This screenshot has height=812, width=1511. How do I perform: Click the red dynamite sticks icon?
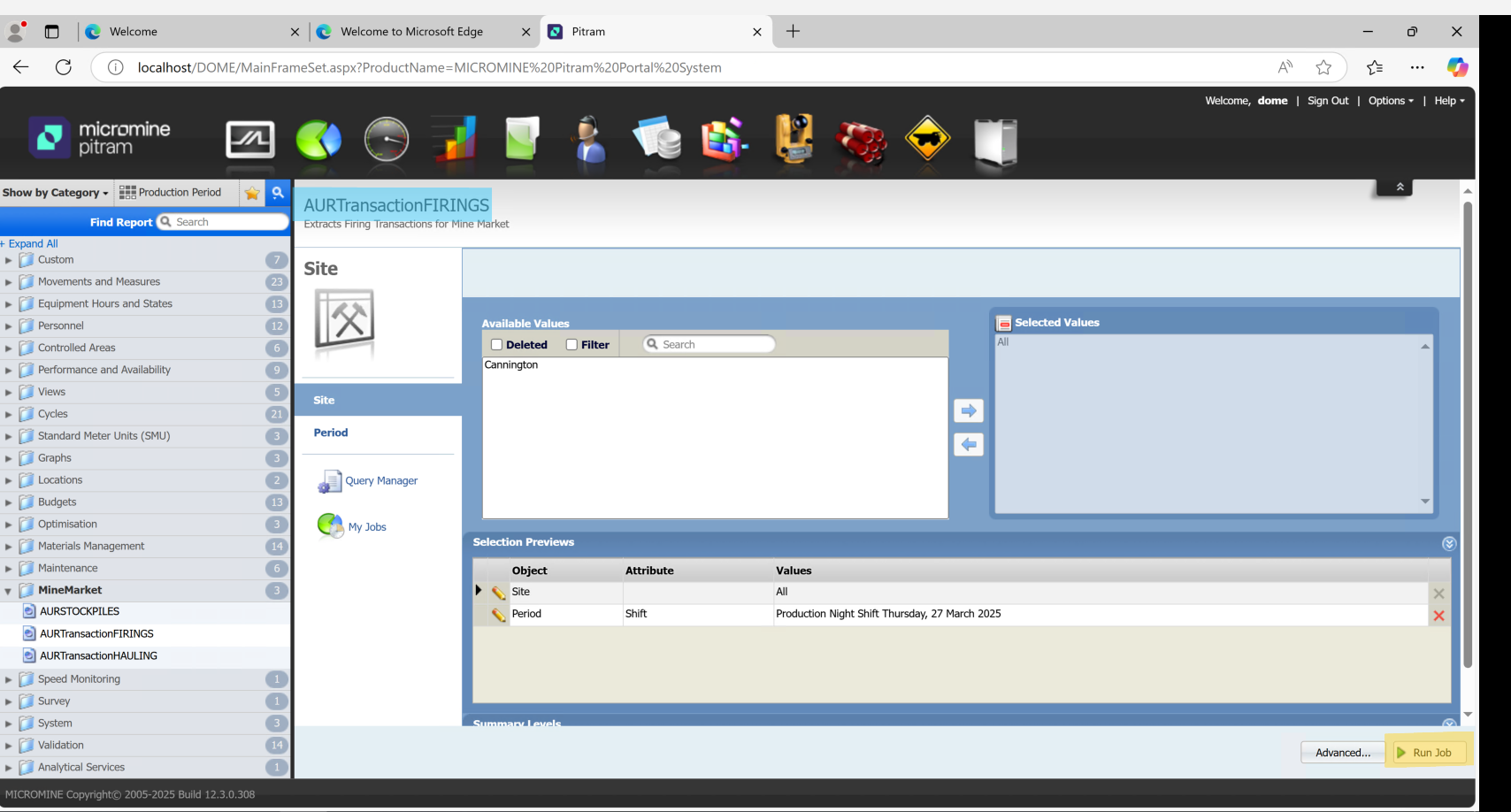pos(860,140)
